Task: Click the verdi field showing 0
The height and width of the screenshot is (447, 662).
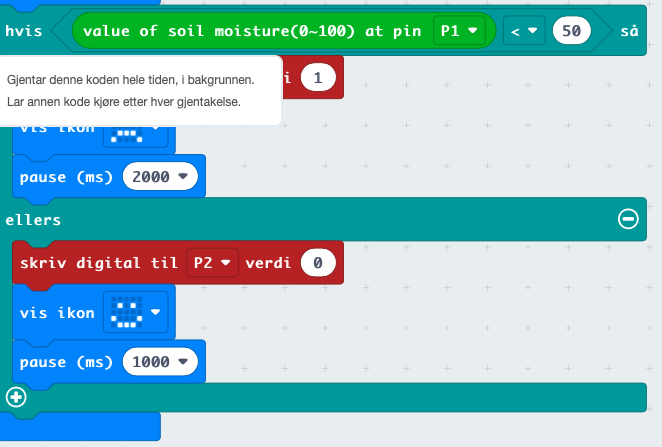Action: click(317, 263)
